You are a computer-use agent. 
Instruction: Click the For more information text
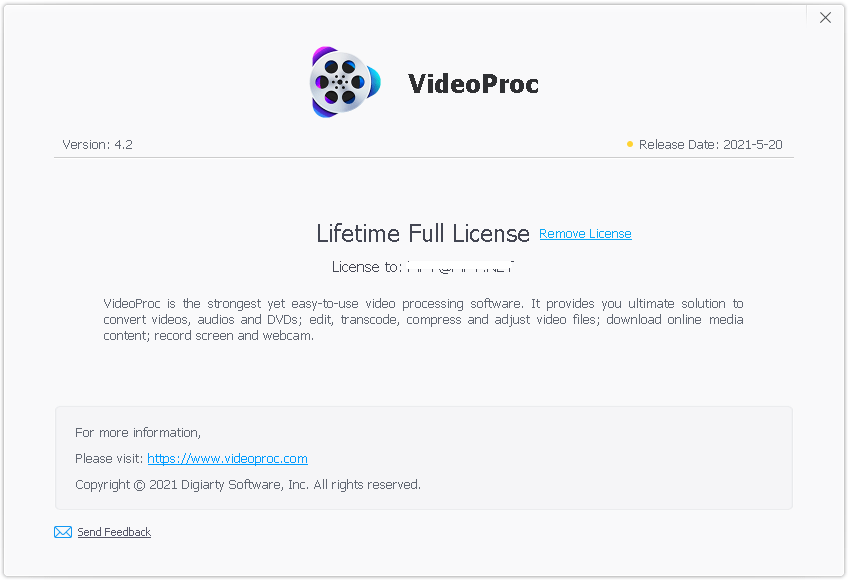(138, 432)
